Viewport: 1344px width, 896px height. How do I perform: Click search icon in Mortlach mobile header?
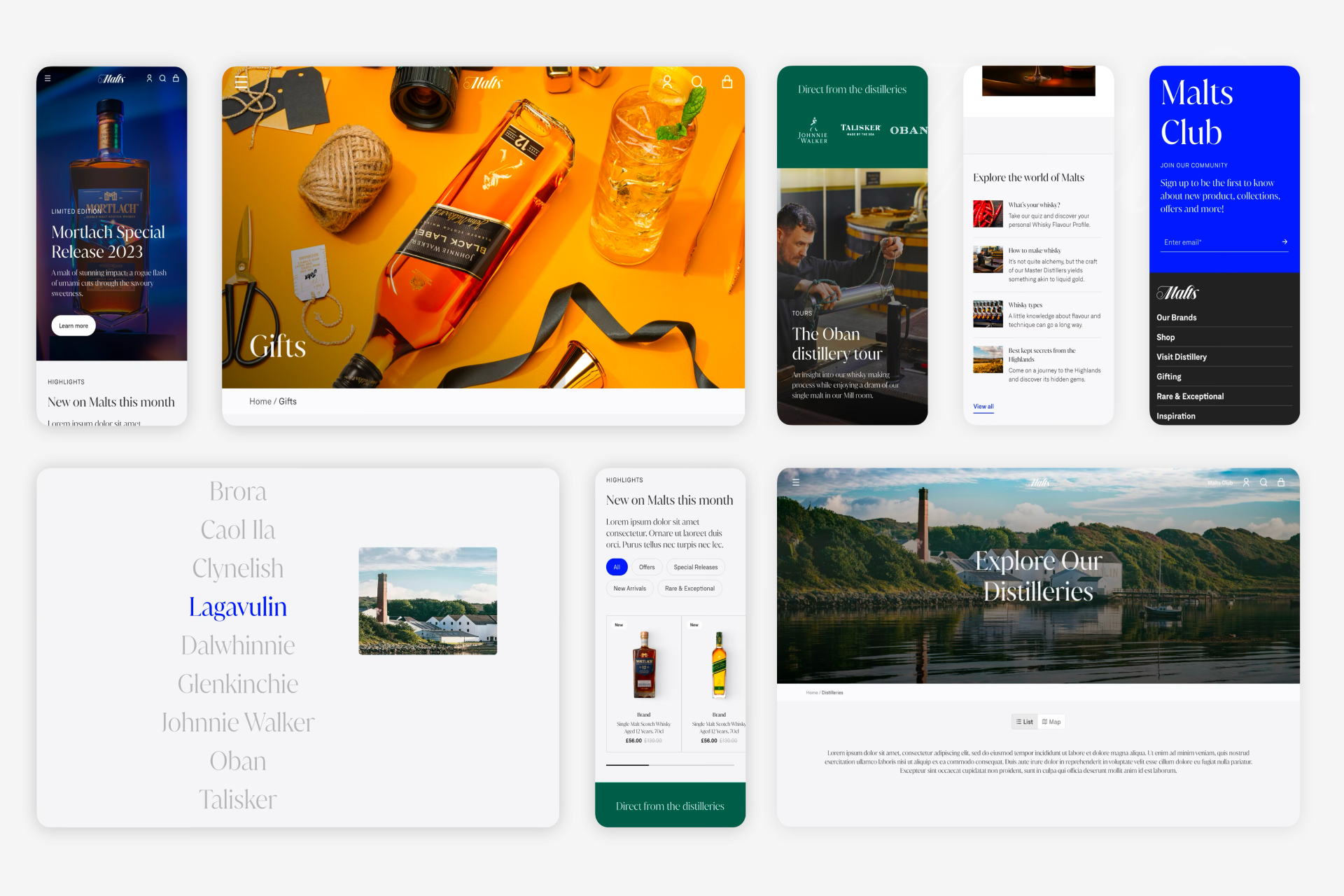coord(162,78)
